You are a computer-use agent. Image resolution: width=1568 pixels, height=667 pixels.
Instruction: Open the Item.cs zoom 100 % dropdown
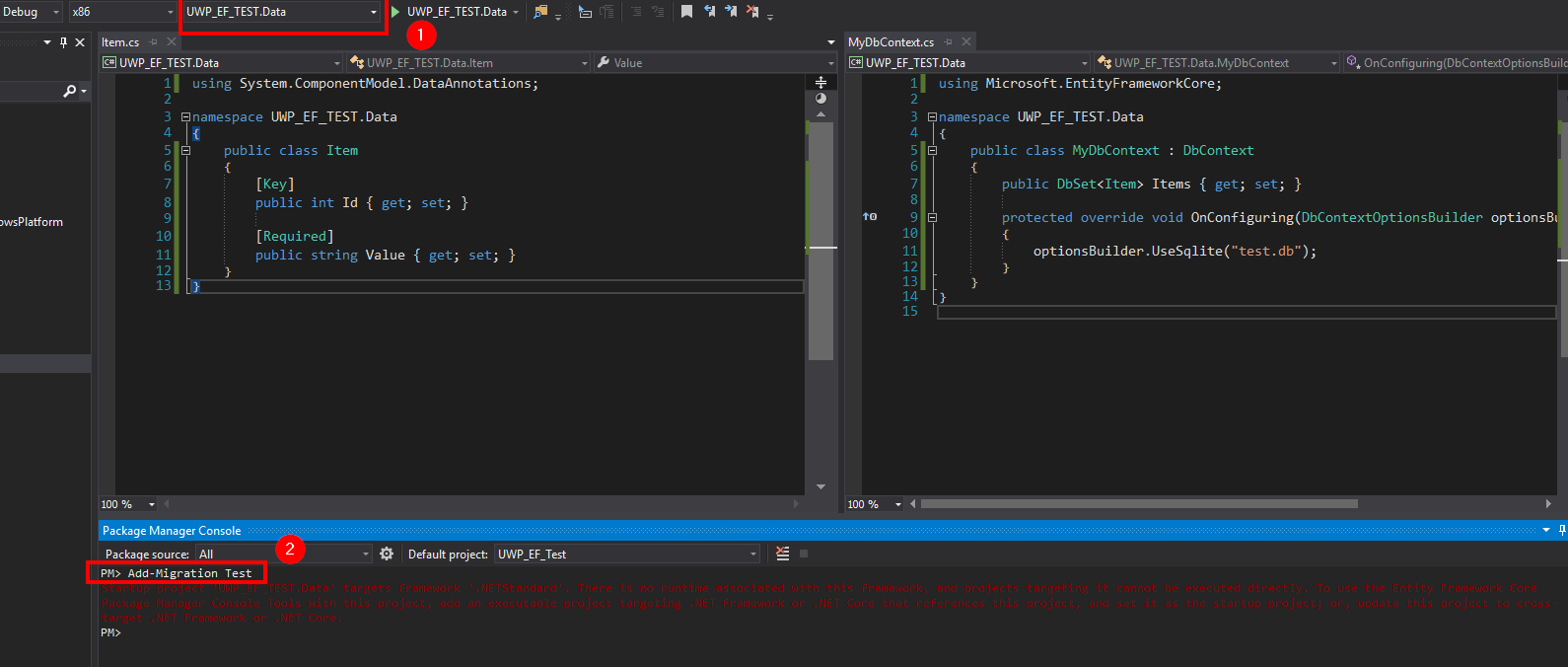coord(152,504)
